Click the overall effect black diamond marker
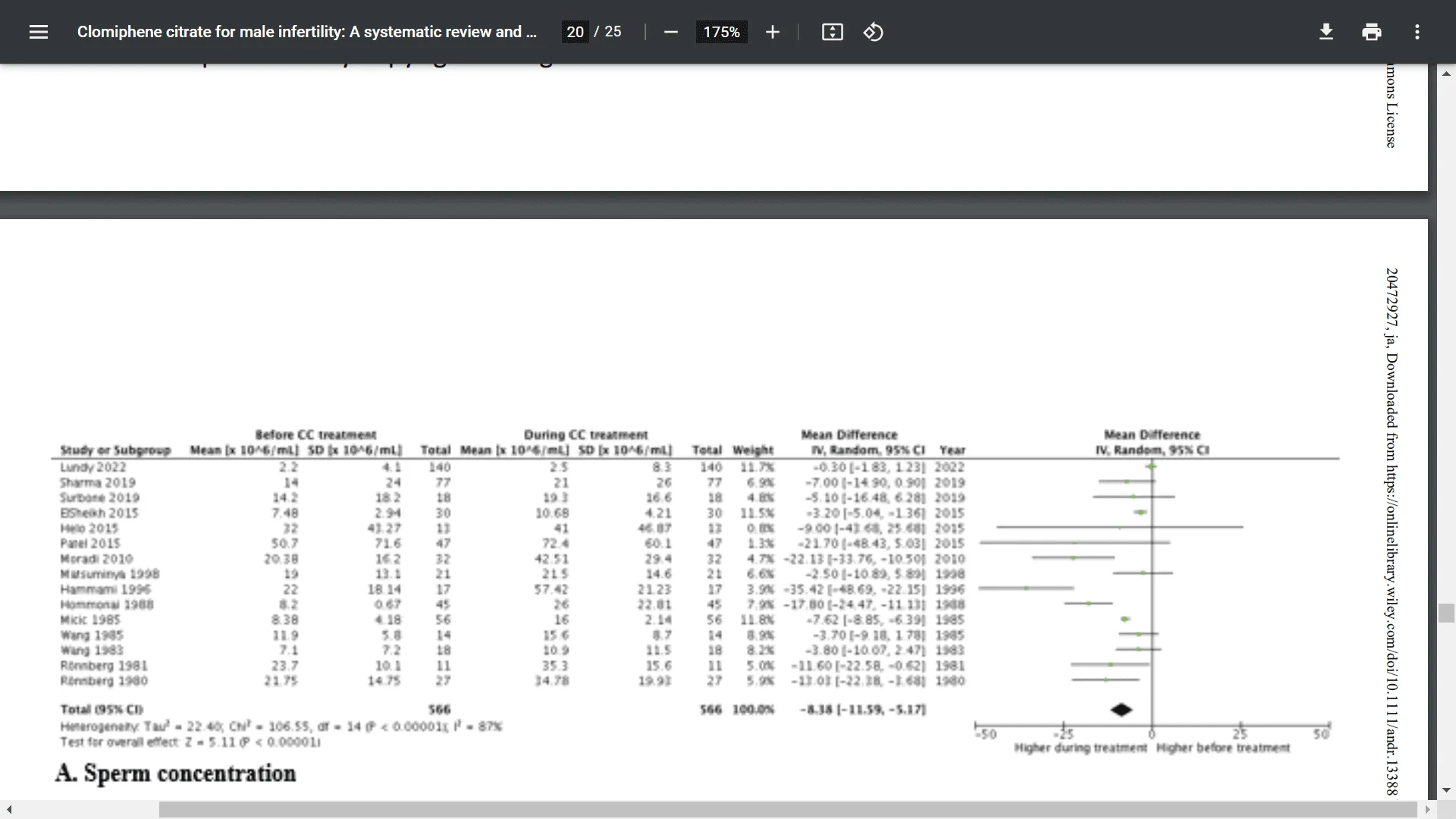1456x819 pixels. pyautogui.click(x=1121, y=710)
